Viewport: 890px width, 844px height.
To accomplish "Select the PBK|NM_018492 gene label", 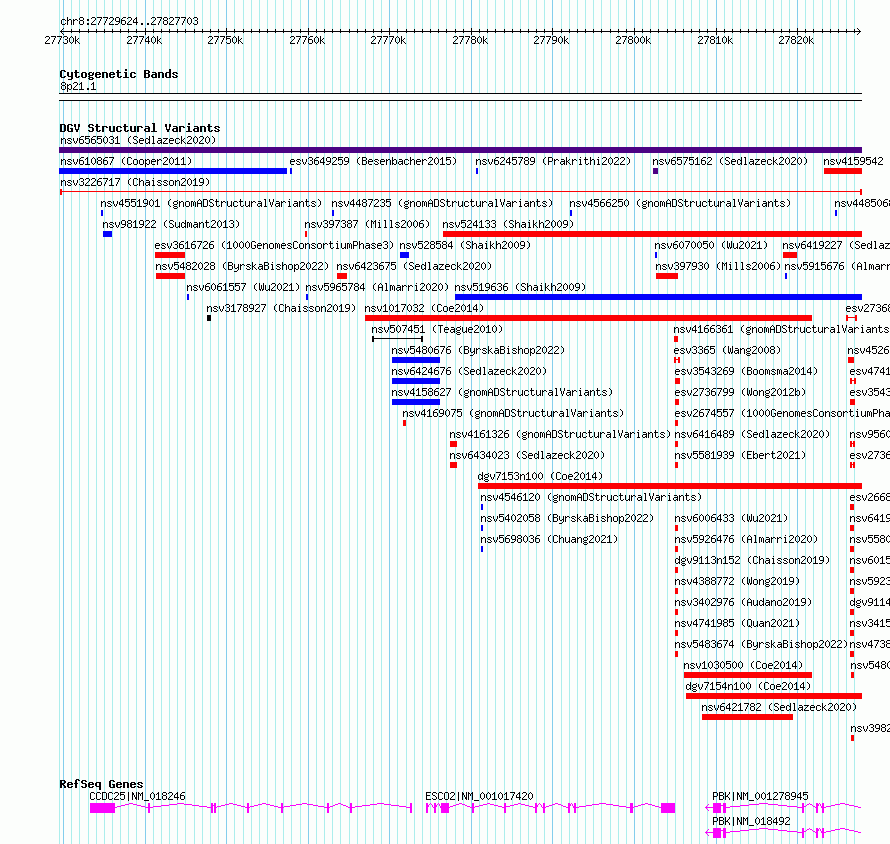I will [x=751, y=821].
